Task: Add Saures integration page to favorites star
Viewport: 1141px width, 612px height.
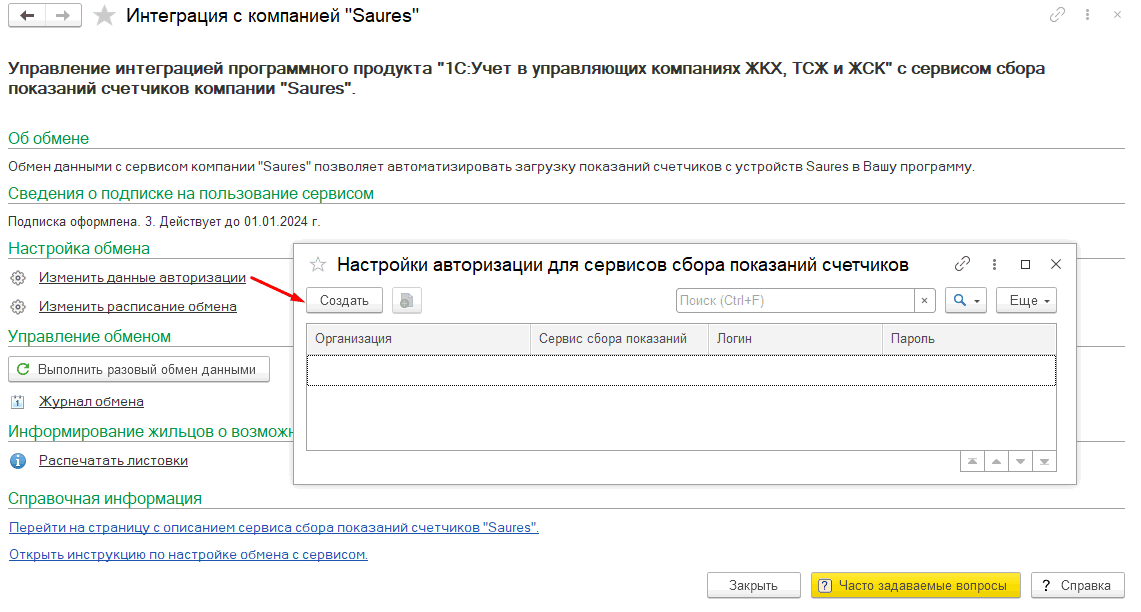Action: point(105,15)
